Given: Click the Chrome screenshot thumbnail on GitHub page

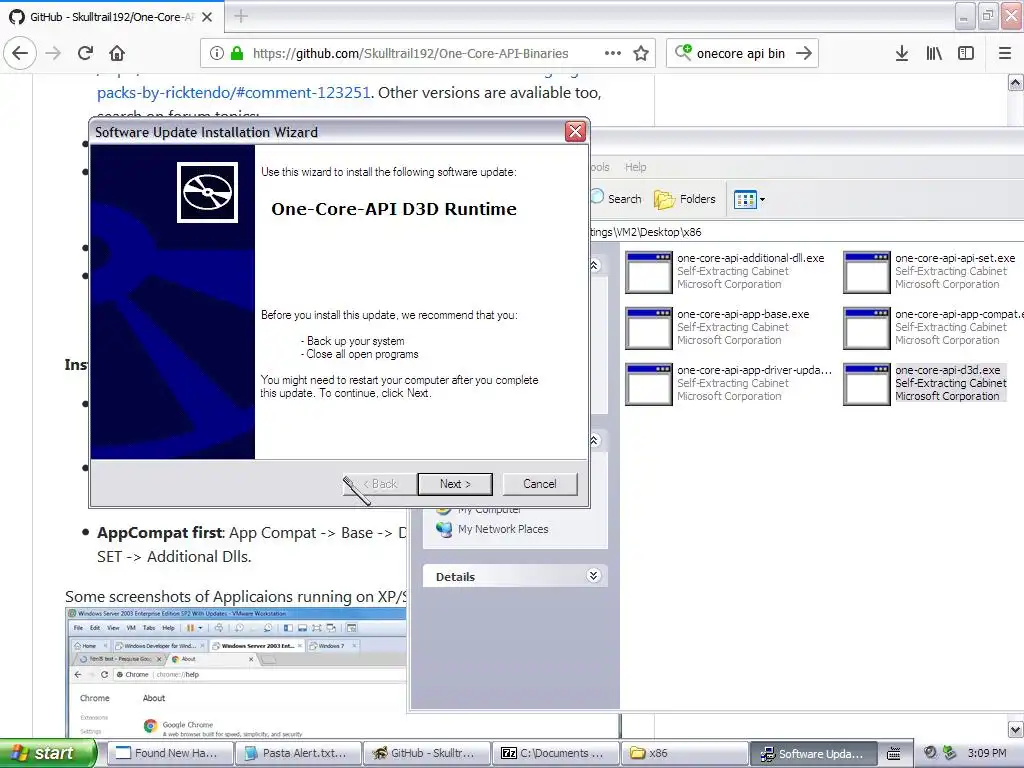Looking at the screenshot, I should tap(236, 672).
